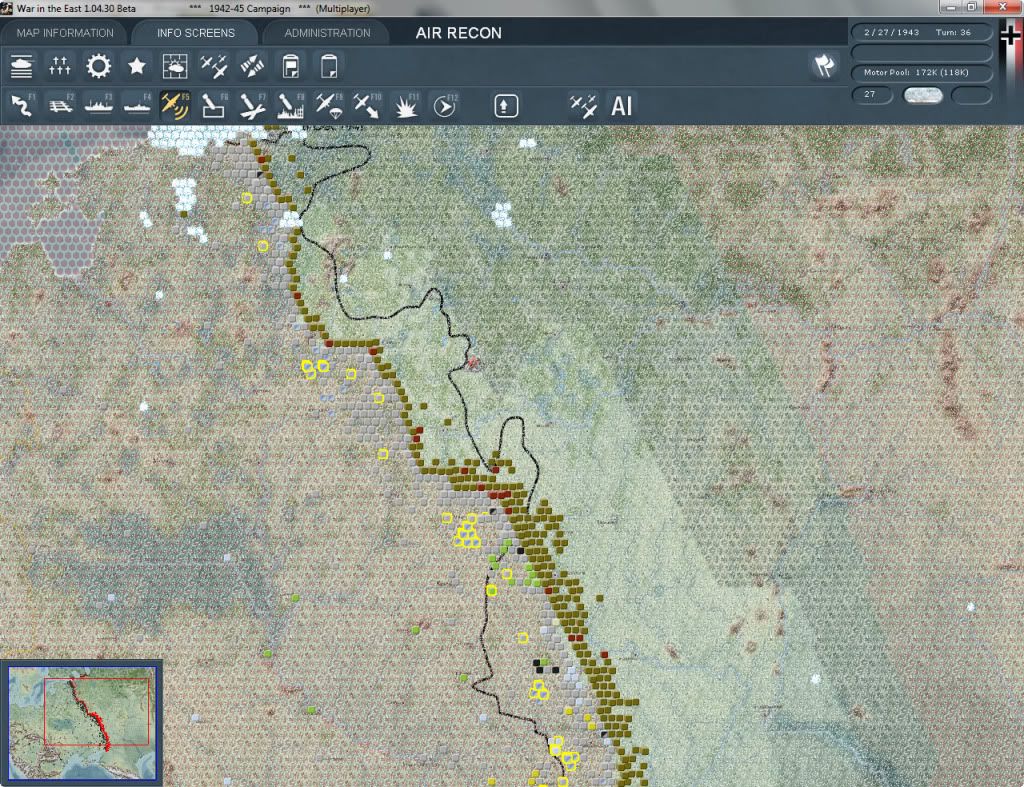Open the losses screen with crosses icon

point(59,66)
